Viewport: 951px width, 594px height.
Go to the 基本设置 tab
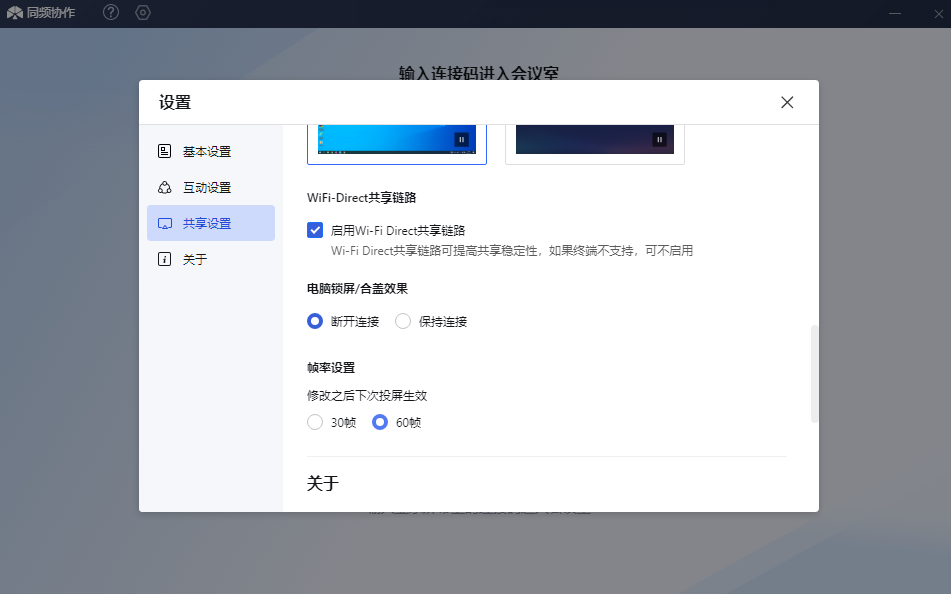point(207,152)
